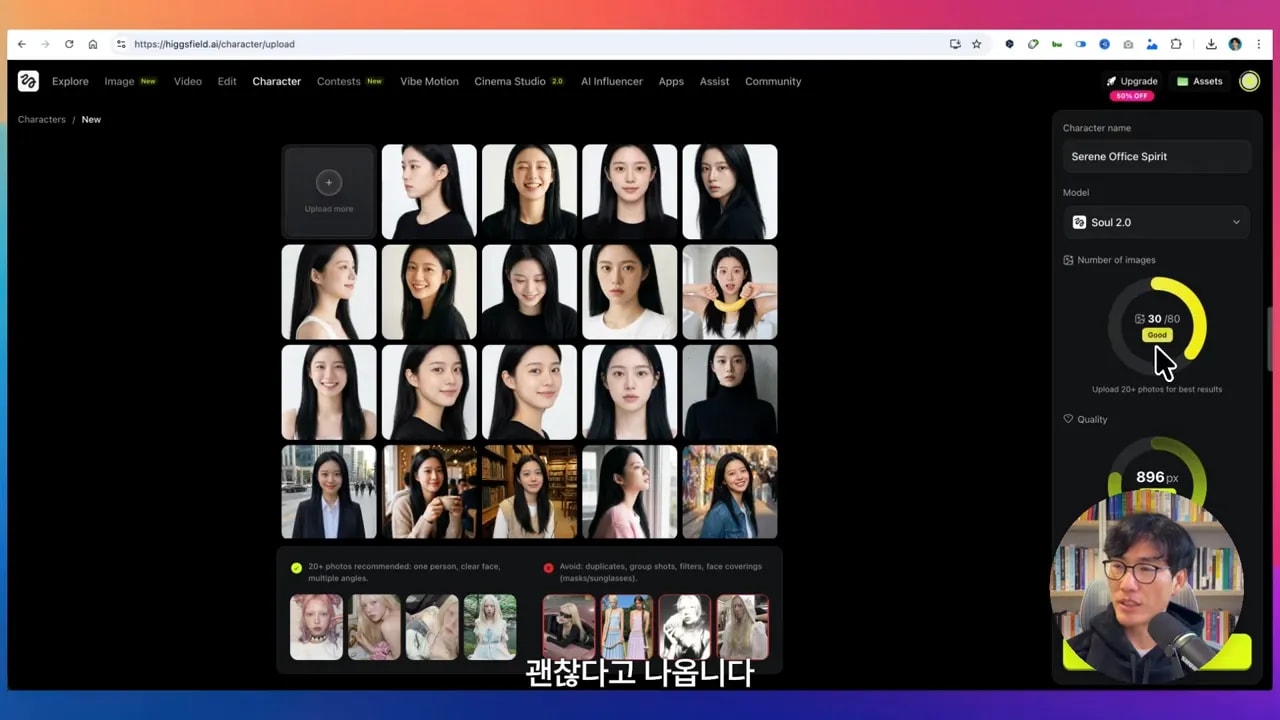This screenshot has height=720, width=1280.
Task: Switch to the Character tab
Action: [276, 81]
